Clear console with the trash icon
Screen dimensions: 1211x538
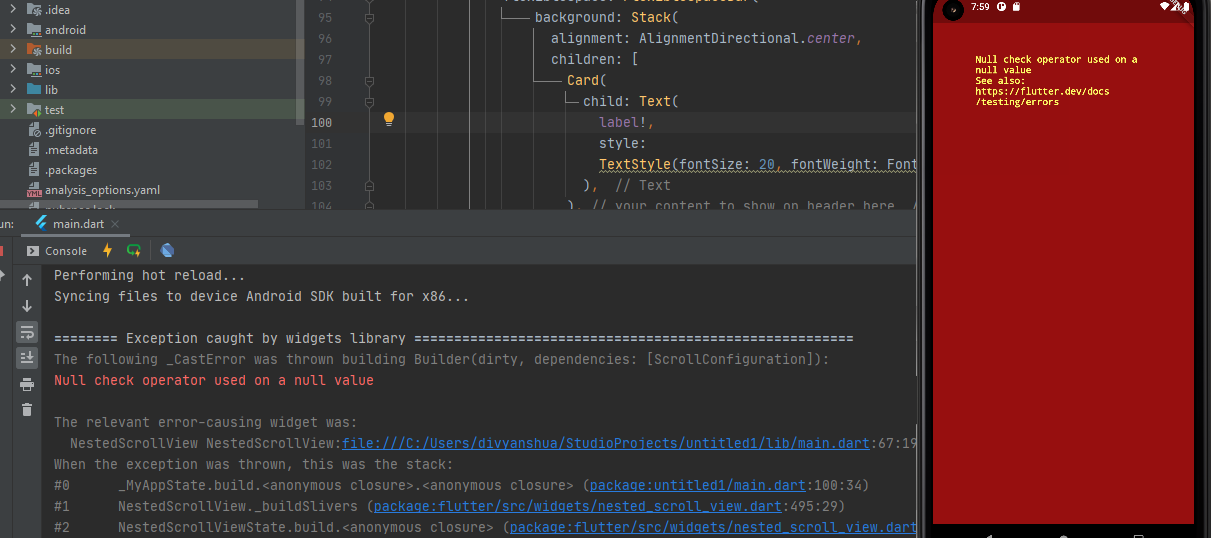point(27,410)
